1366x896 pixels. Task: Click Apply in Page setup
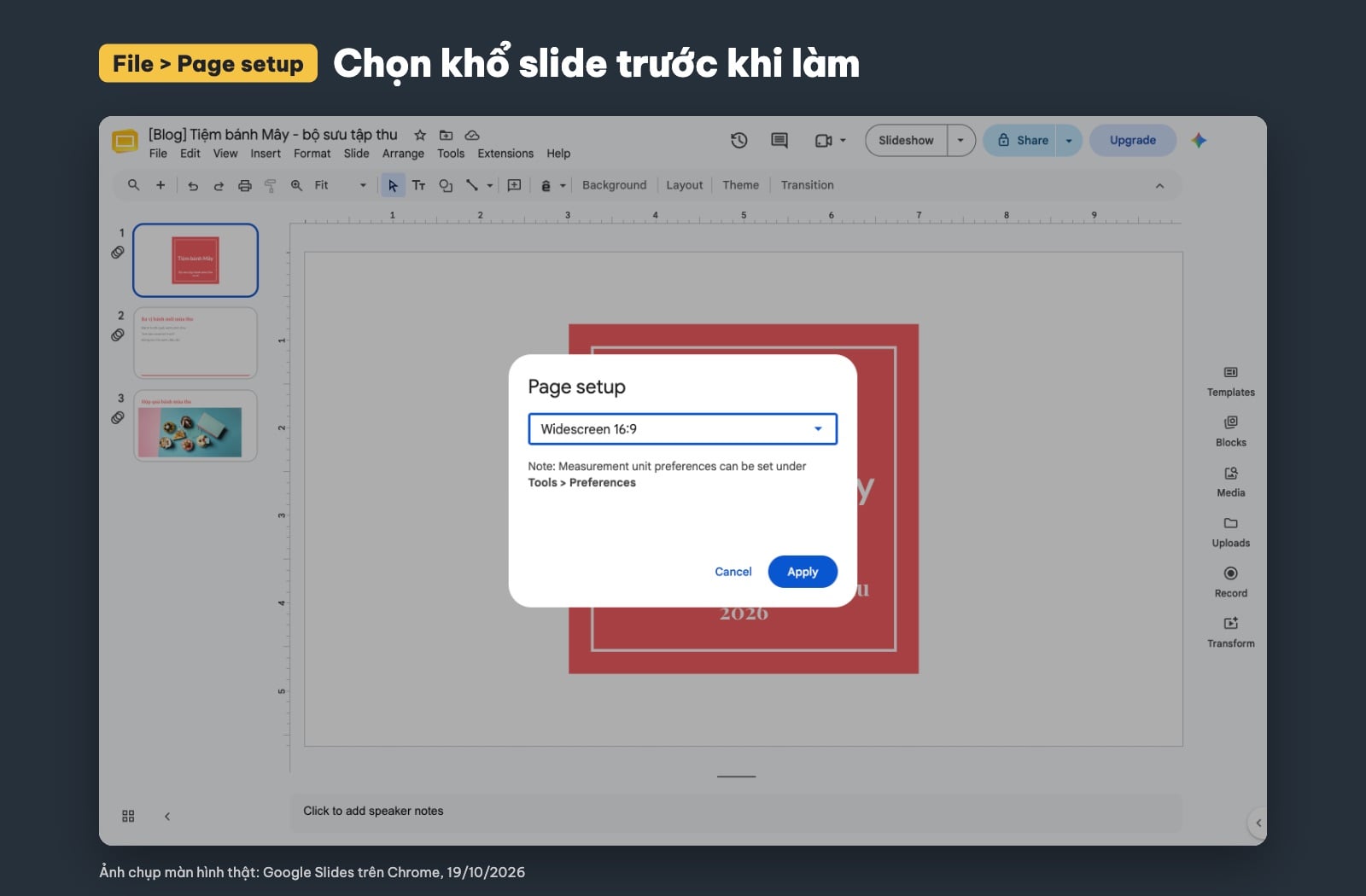[x=803, y=572]
